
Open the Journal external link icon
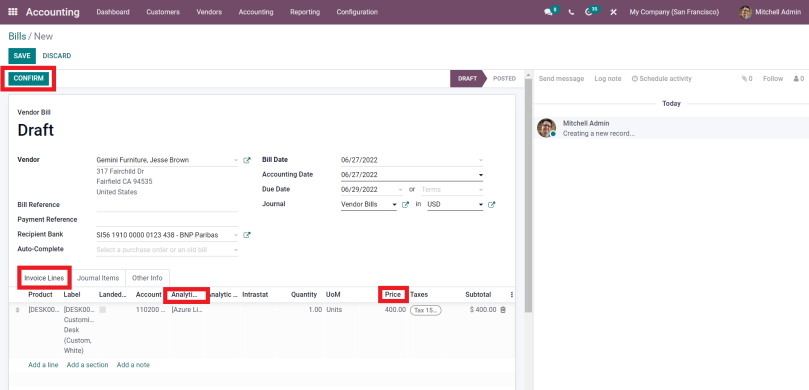pyautogui.click(x=406, y=205)
